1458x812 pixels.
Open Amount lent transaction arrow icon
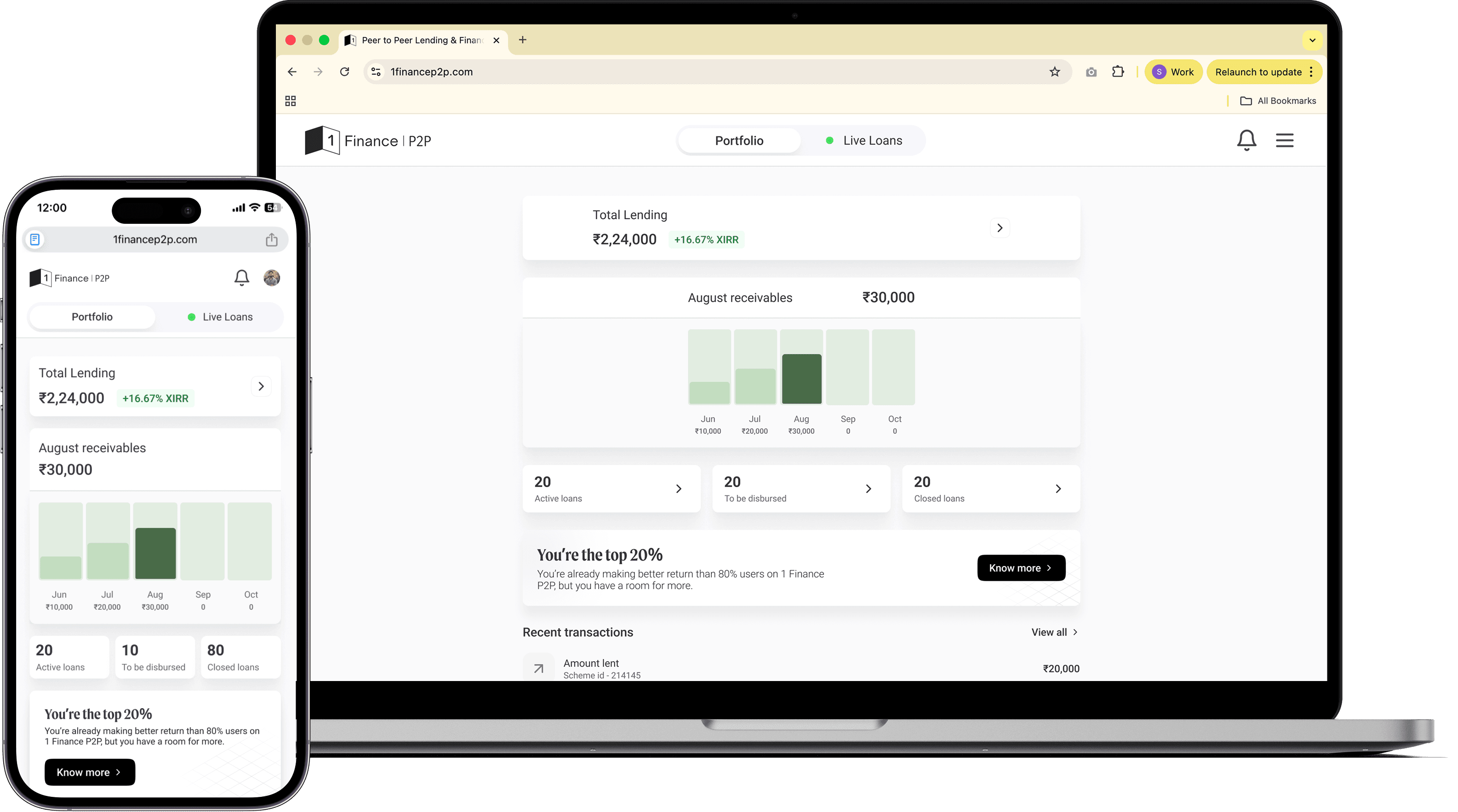click(538, 668)
